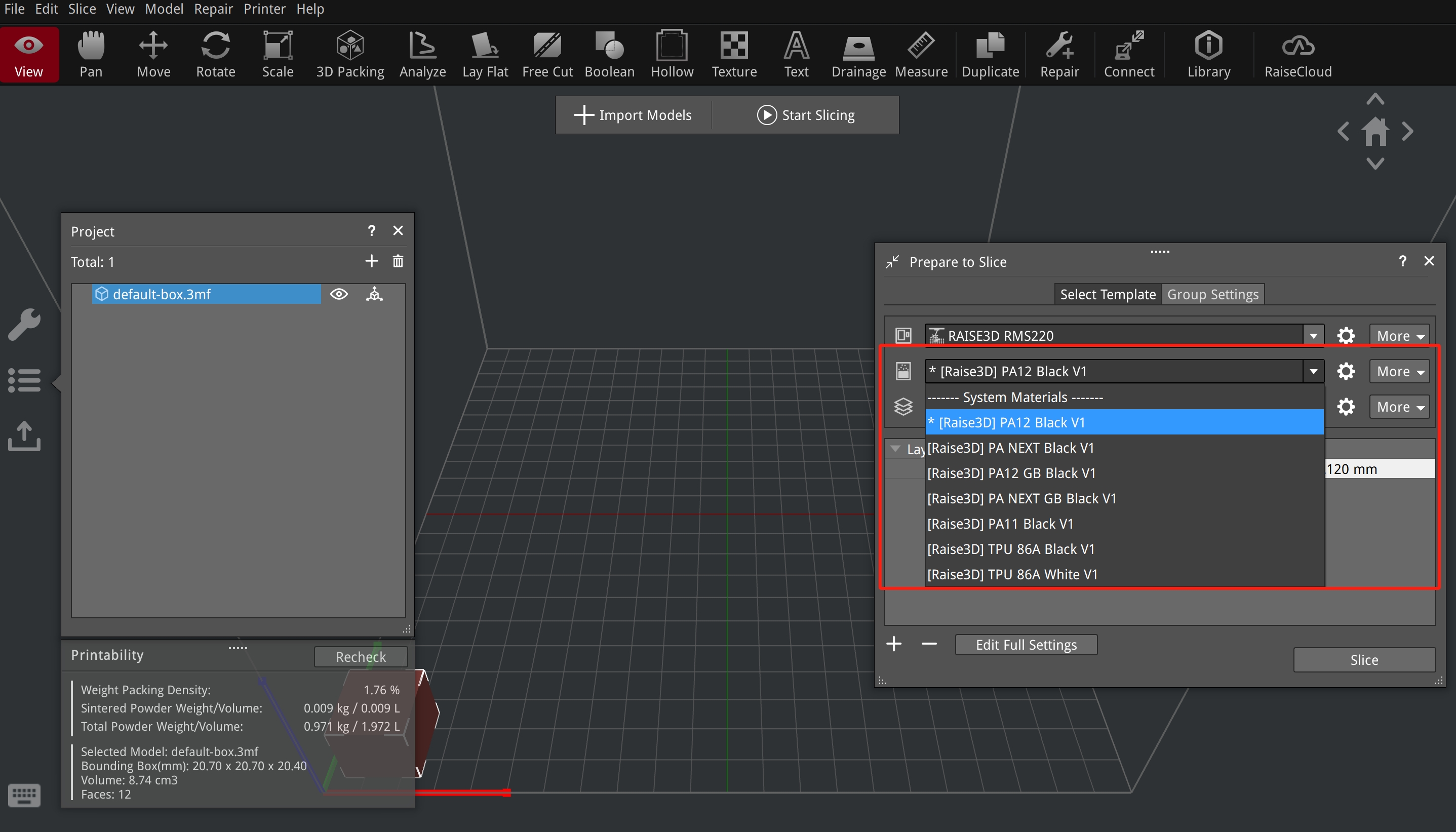The width and height of the screenshot is (1456, 832).
Task: Start the Boolean tool
Action: (610, 55)
